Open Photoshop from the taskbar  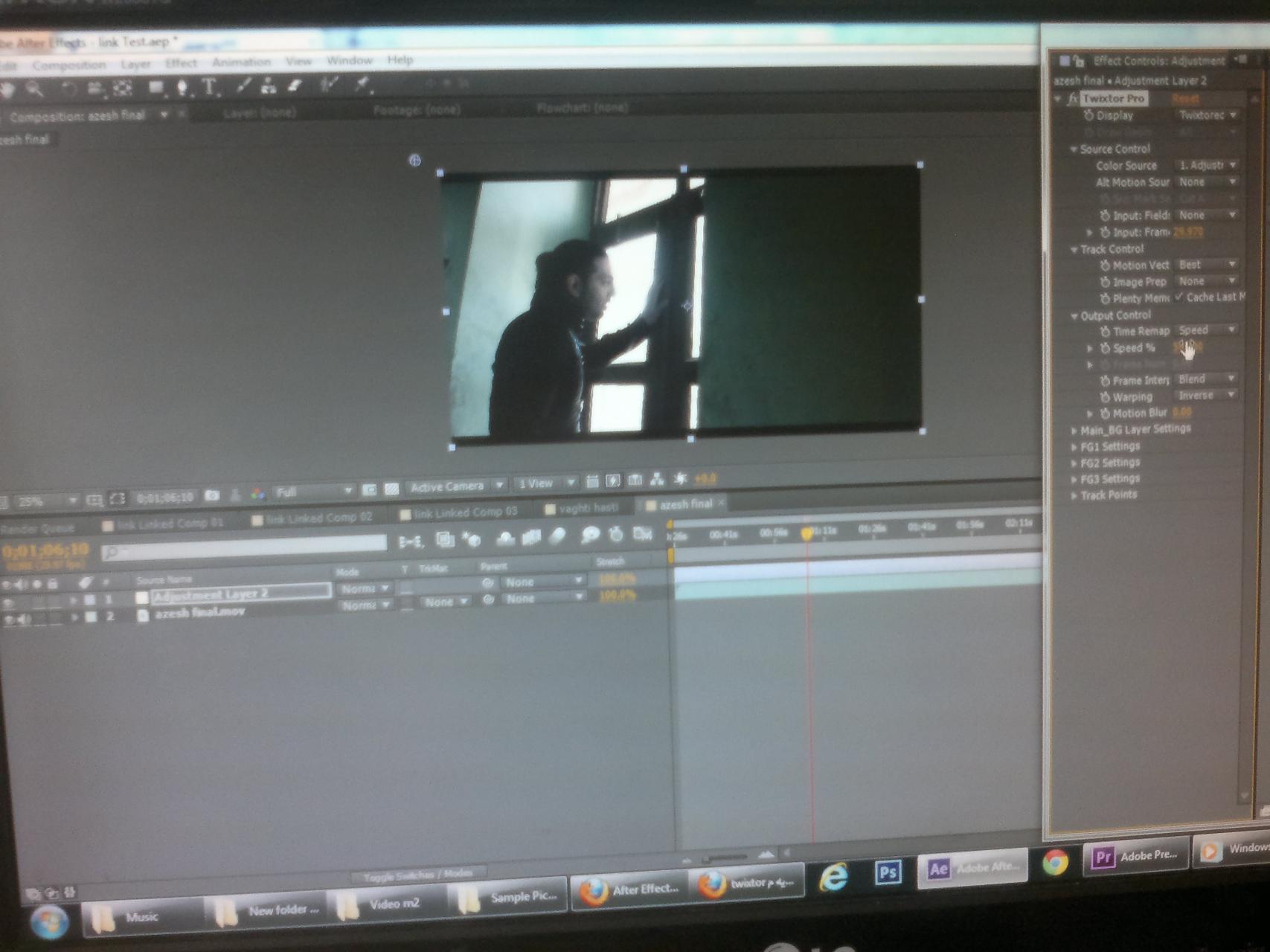click(888, 873)
